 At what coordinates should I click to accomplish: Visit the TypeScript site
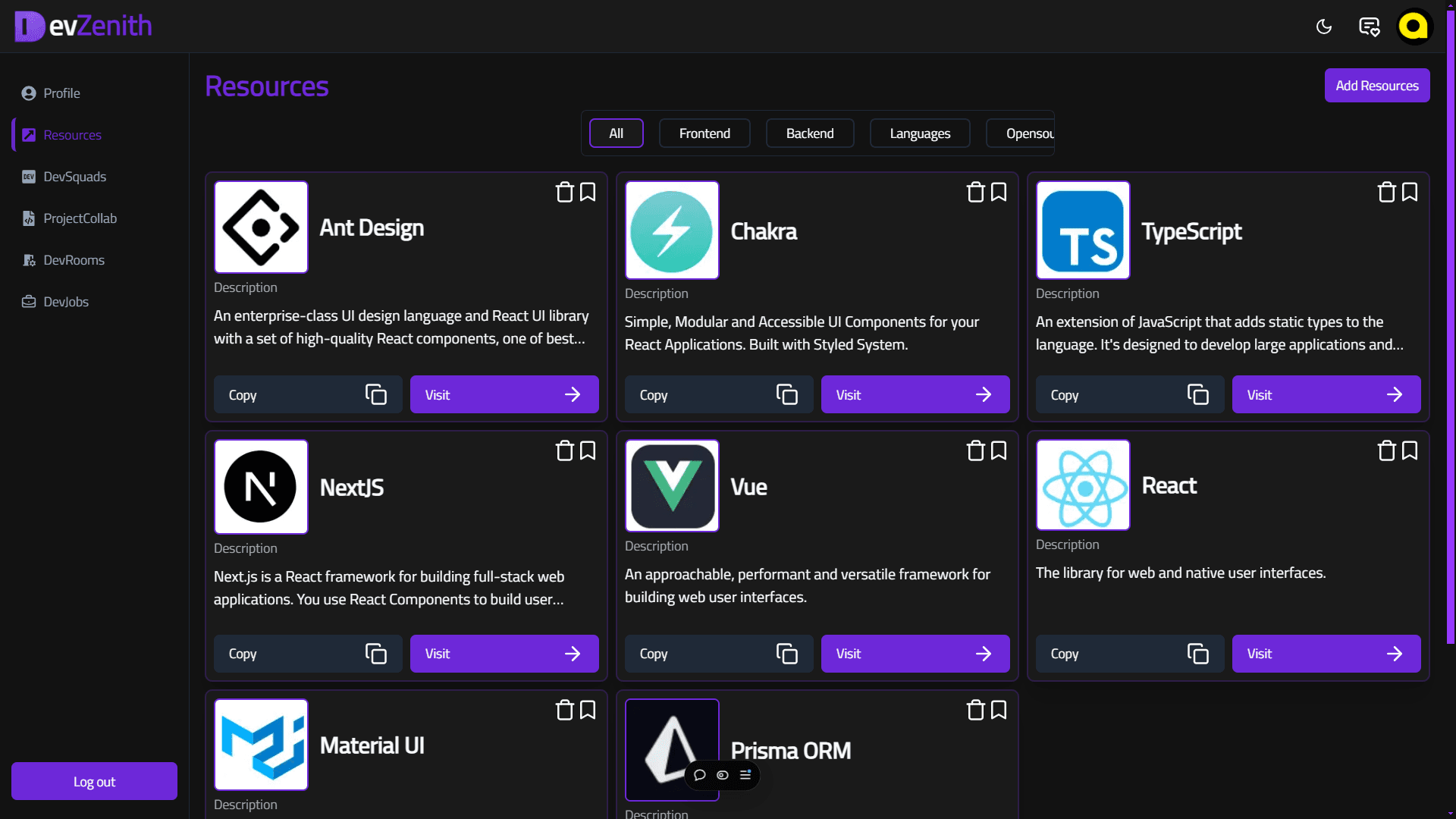tap(1326, 394)
